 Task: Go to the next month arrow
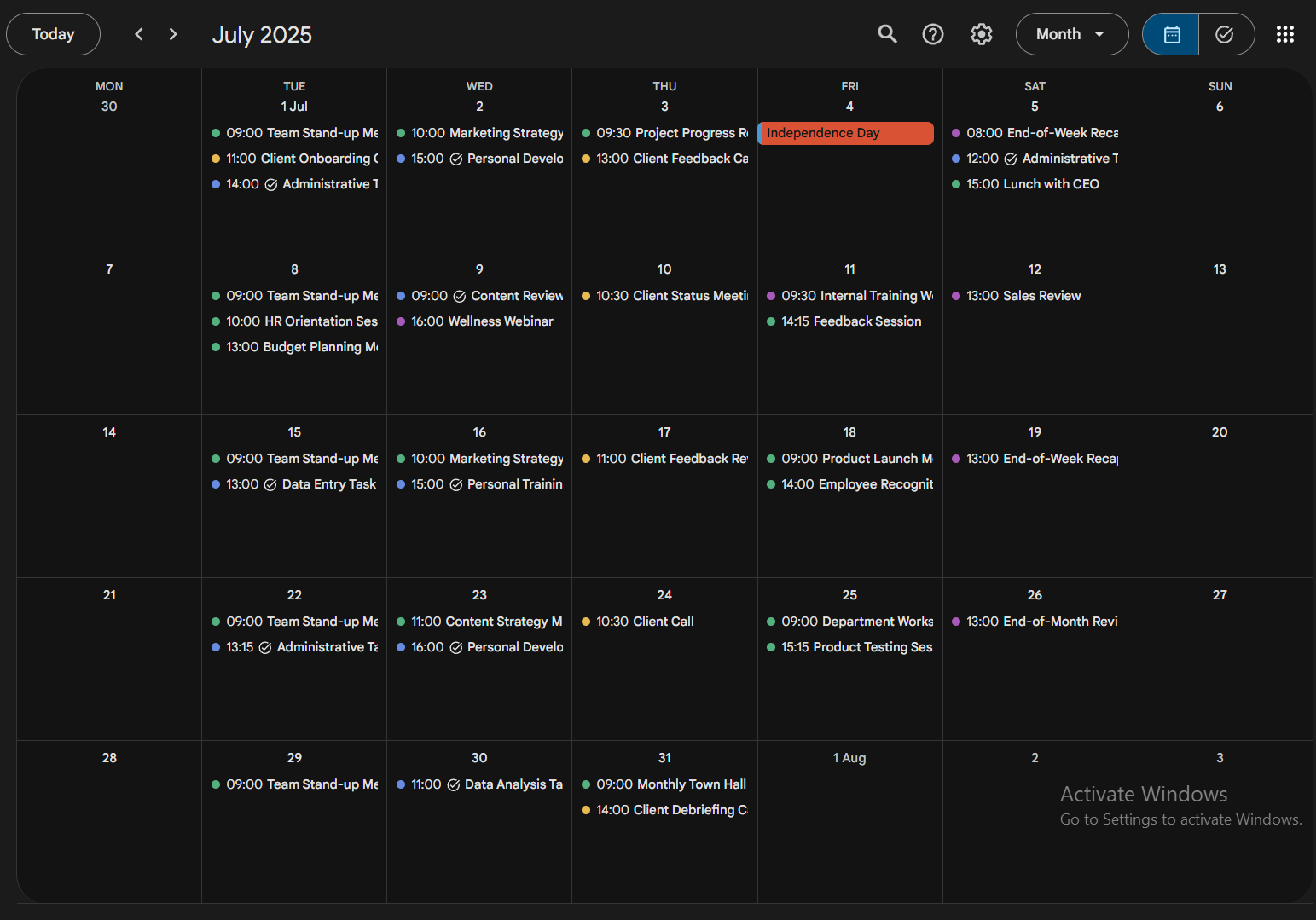(x=173, y=34)
